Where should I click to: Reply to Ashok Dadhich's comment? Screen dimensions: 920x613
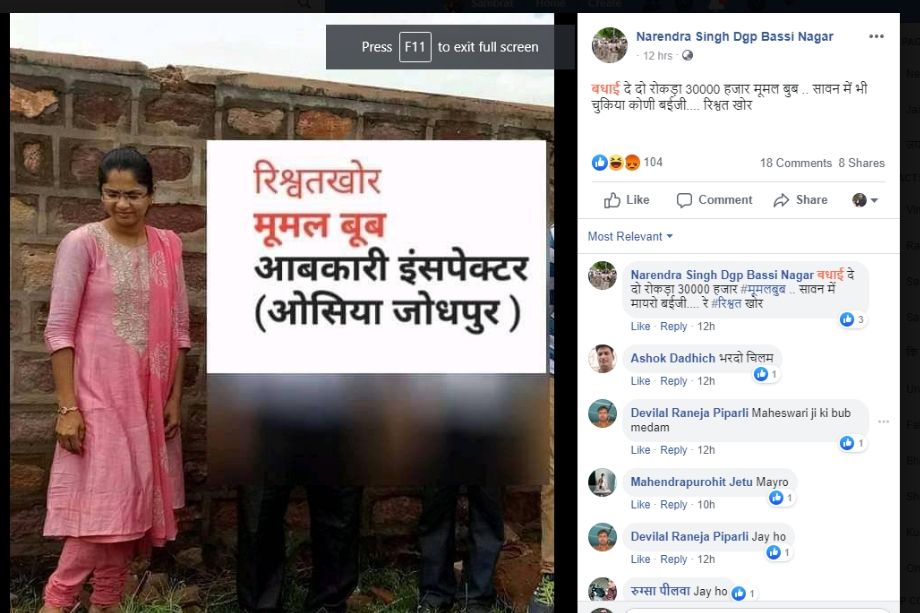pos(673,381)
